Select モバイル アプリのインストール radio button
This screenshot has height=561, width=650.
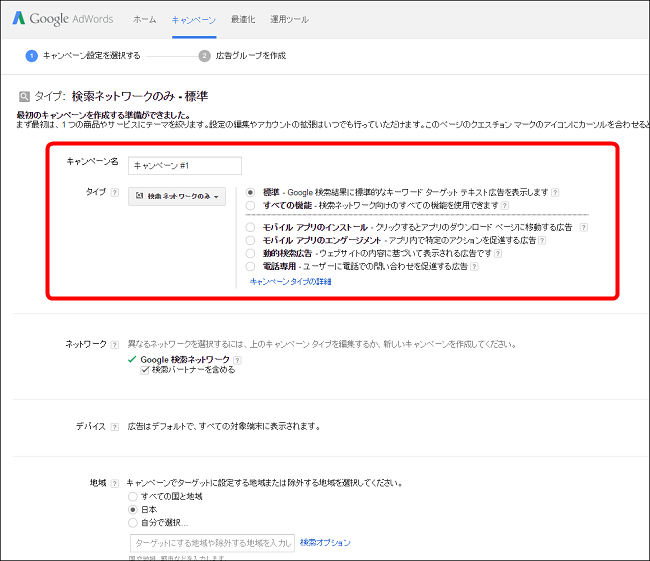click(250, 227)
